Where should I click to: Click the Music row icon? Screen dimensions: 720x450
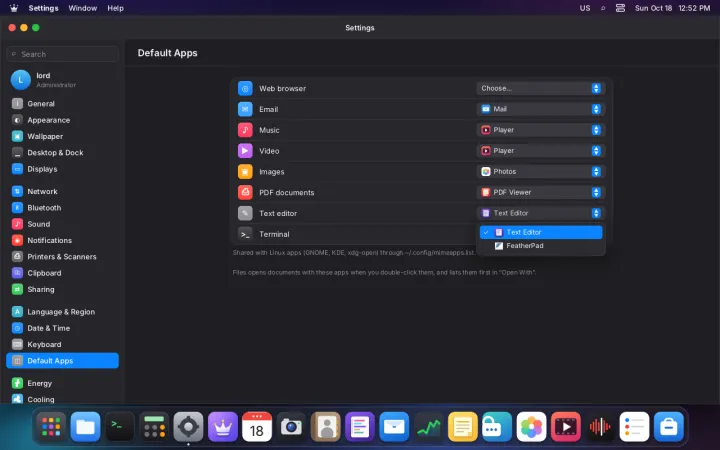click(x=245, y=130)
